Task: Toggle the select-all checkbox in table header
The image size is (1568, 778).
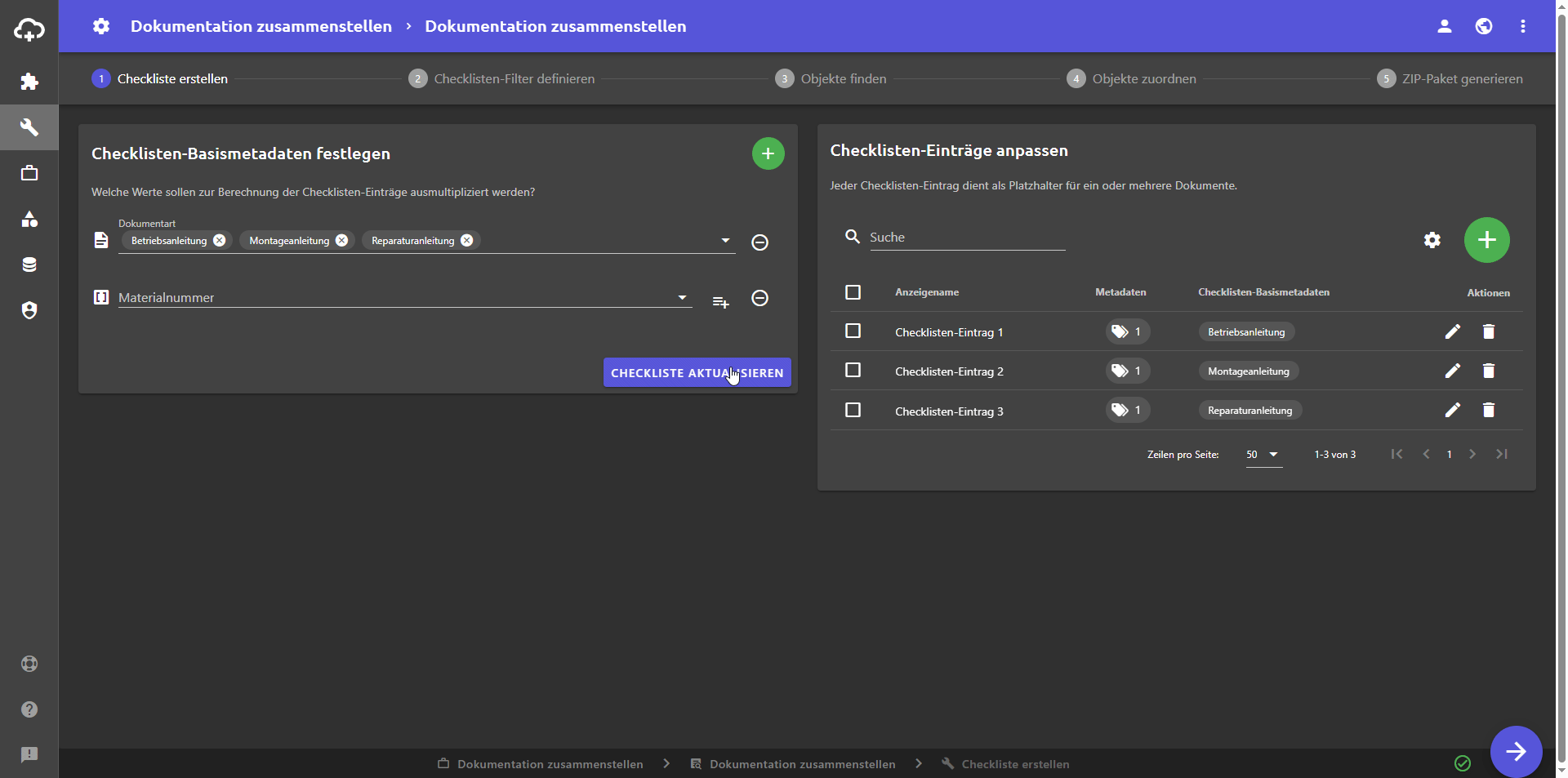Action: [853, 292]
